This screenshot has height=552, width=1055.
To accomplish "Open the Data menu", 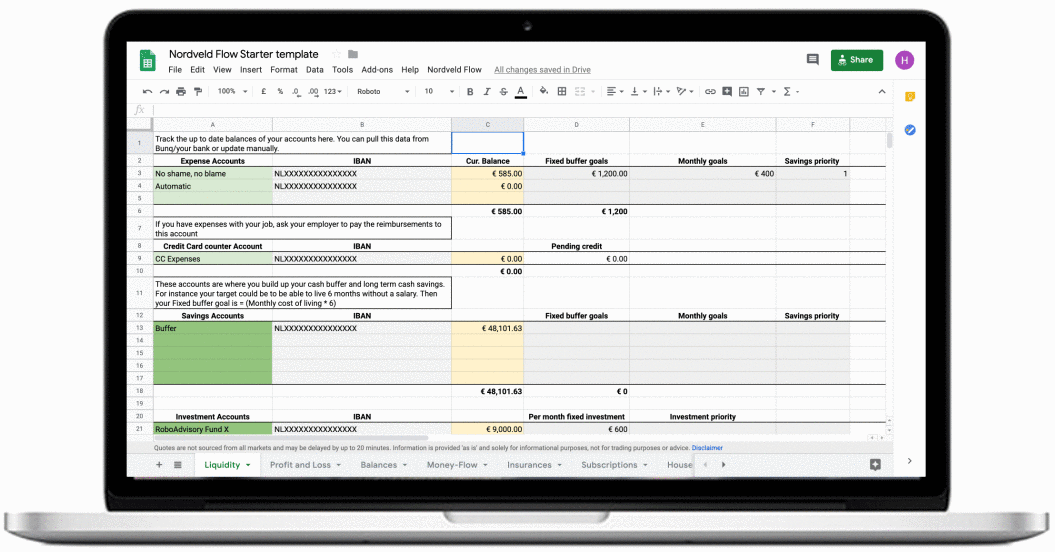I will (x=315, y=70).
